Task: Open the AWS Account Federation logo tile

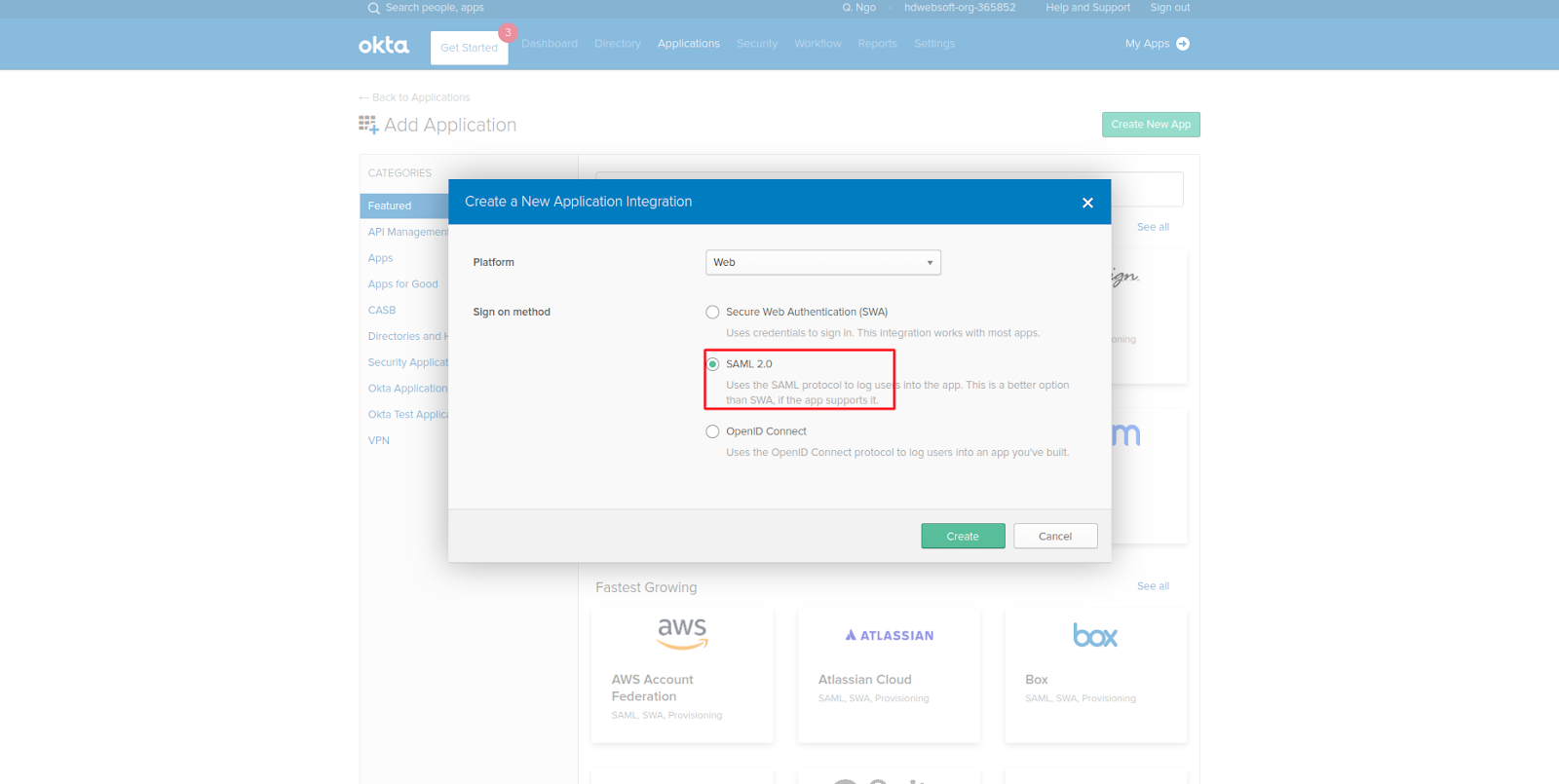Action: (682, 633)
